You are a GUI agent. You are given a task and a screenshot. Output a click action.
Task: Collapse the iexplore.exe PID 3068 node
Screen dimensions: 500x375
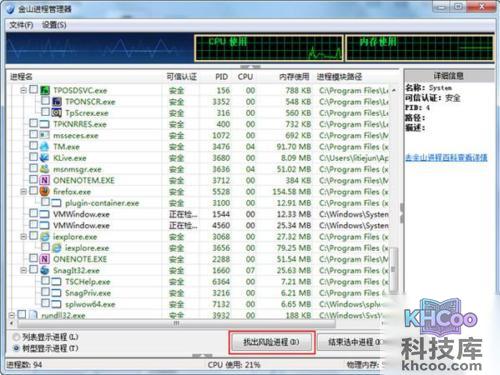[x=23, y=237]
